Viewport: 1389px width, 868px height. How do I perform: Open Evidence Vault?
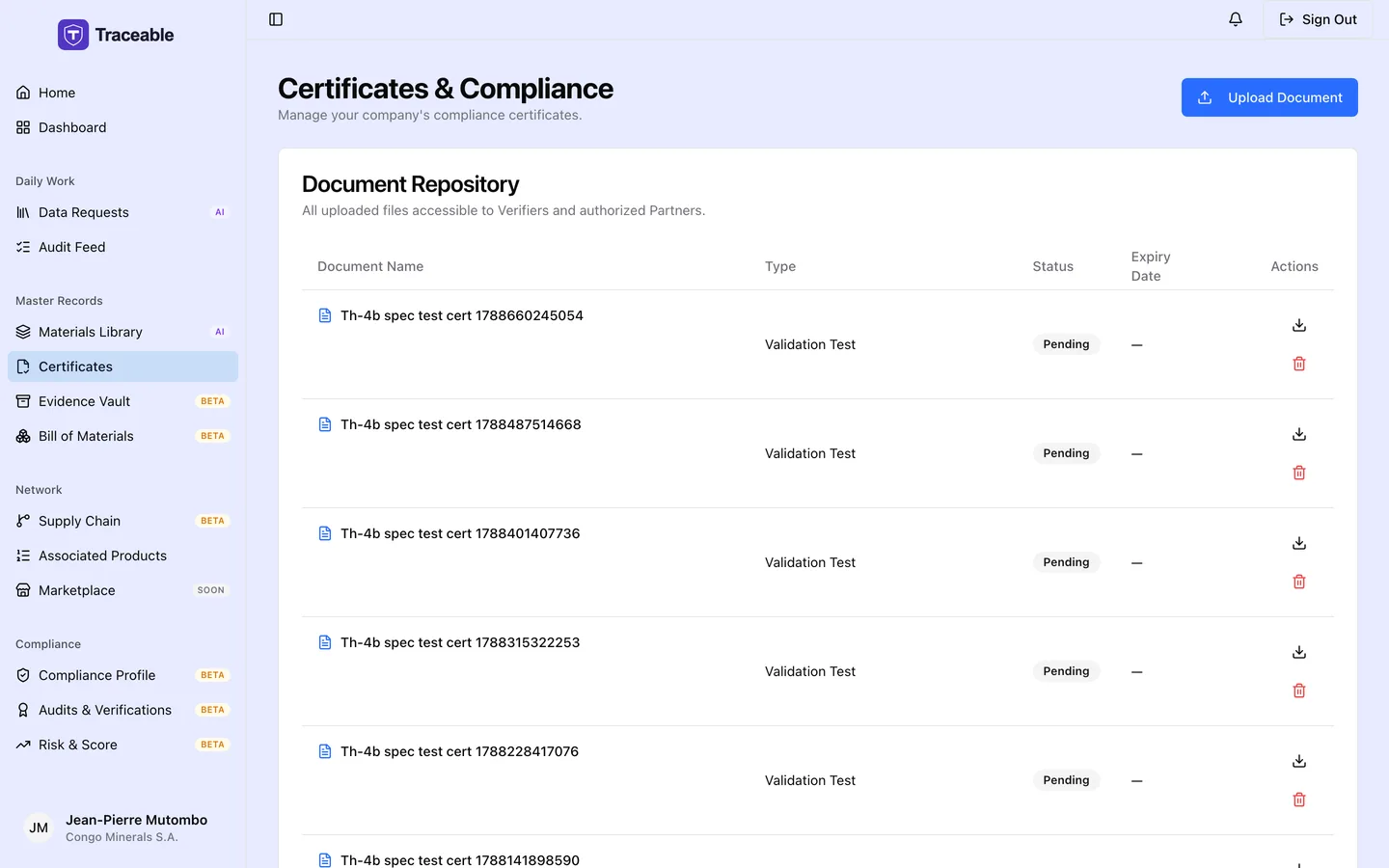[123, 401]
